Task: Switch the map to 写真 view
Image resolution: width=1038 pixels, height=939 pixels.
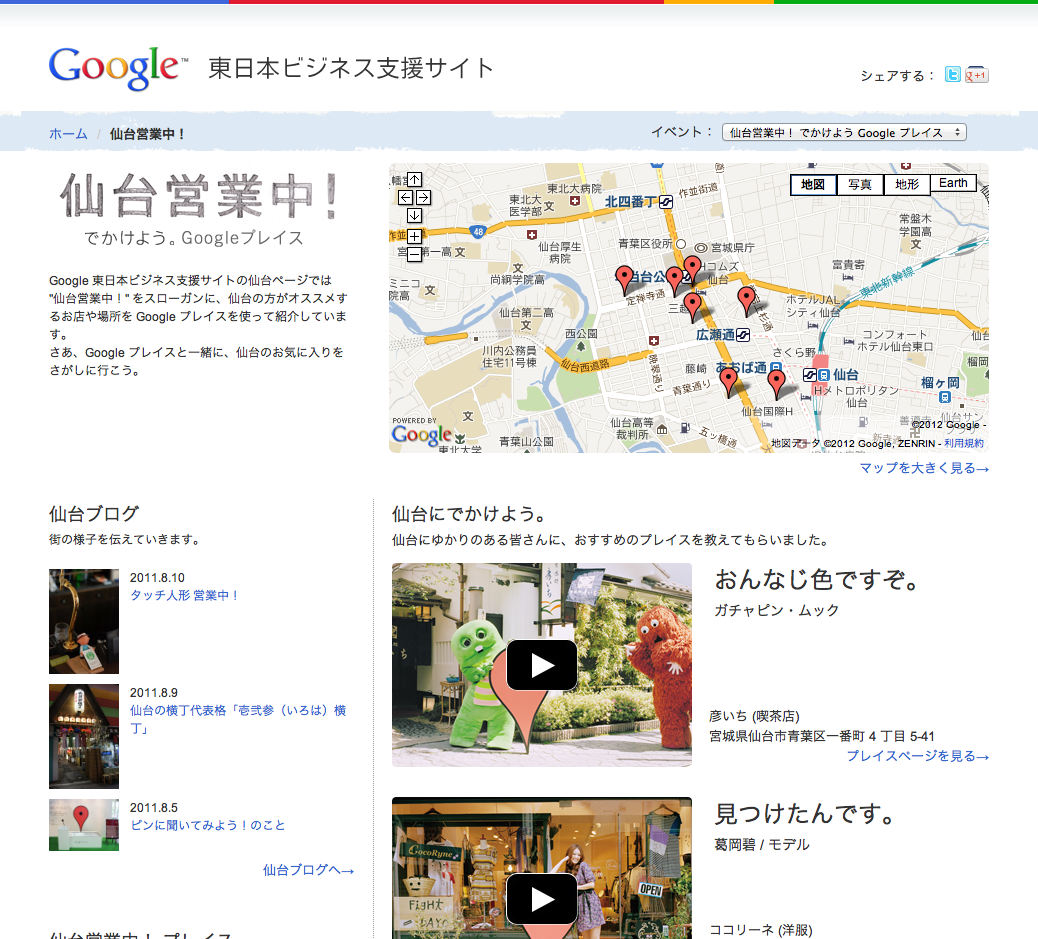Action: (x=861, y=184)
